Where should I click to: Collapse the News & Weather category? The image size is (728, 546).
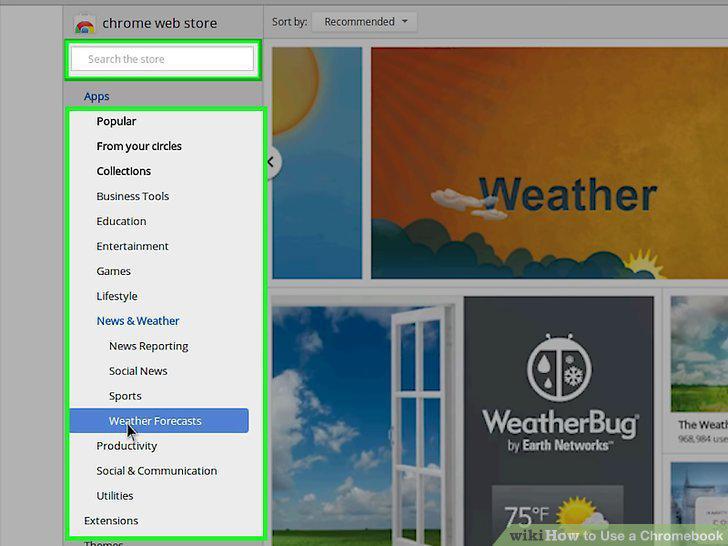tap(137, 321)
